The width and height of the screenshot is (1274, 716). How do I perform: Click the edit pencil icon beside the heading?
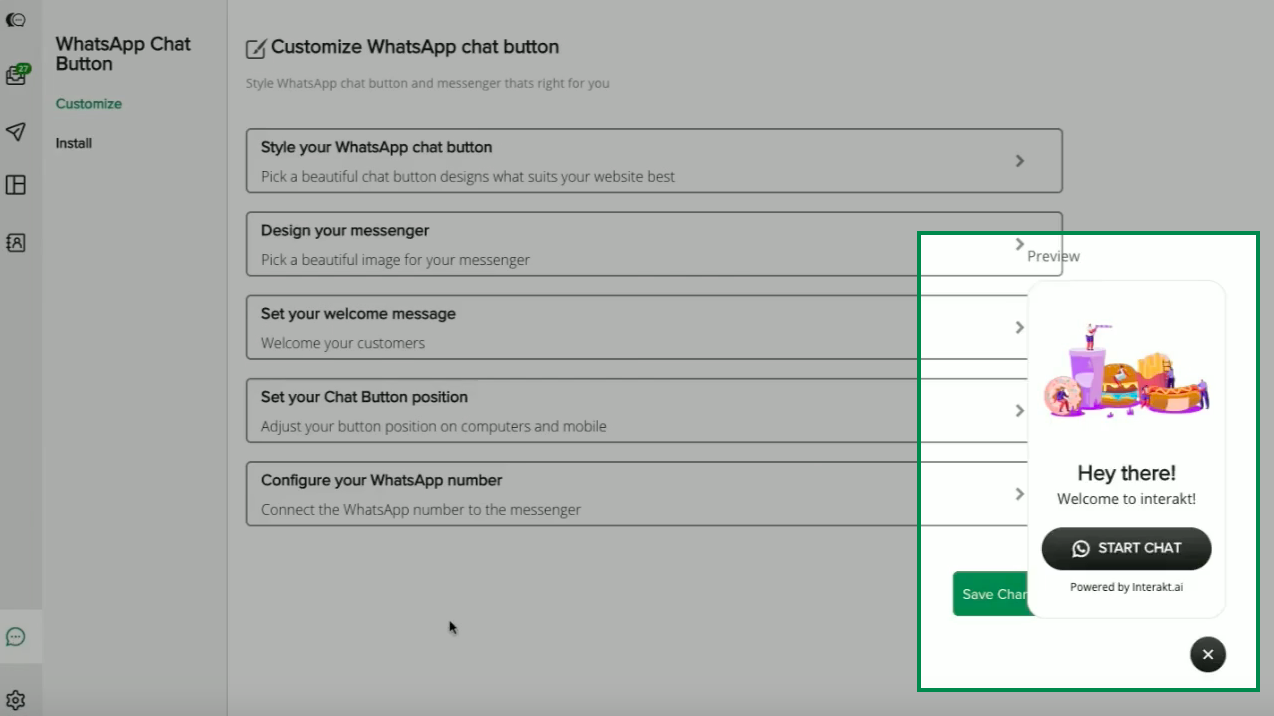click(256, 48)
